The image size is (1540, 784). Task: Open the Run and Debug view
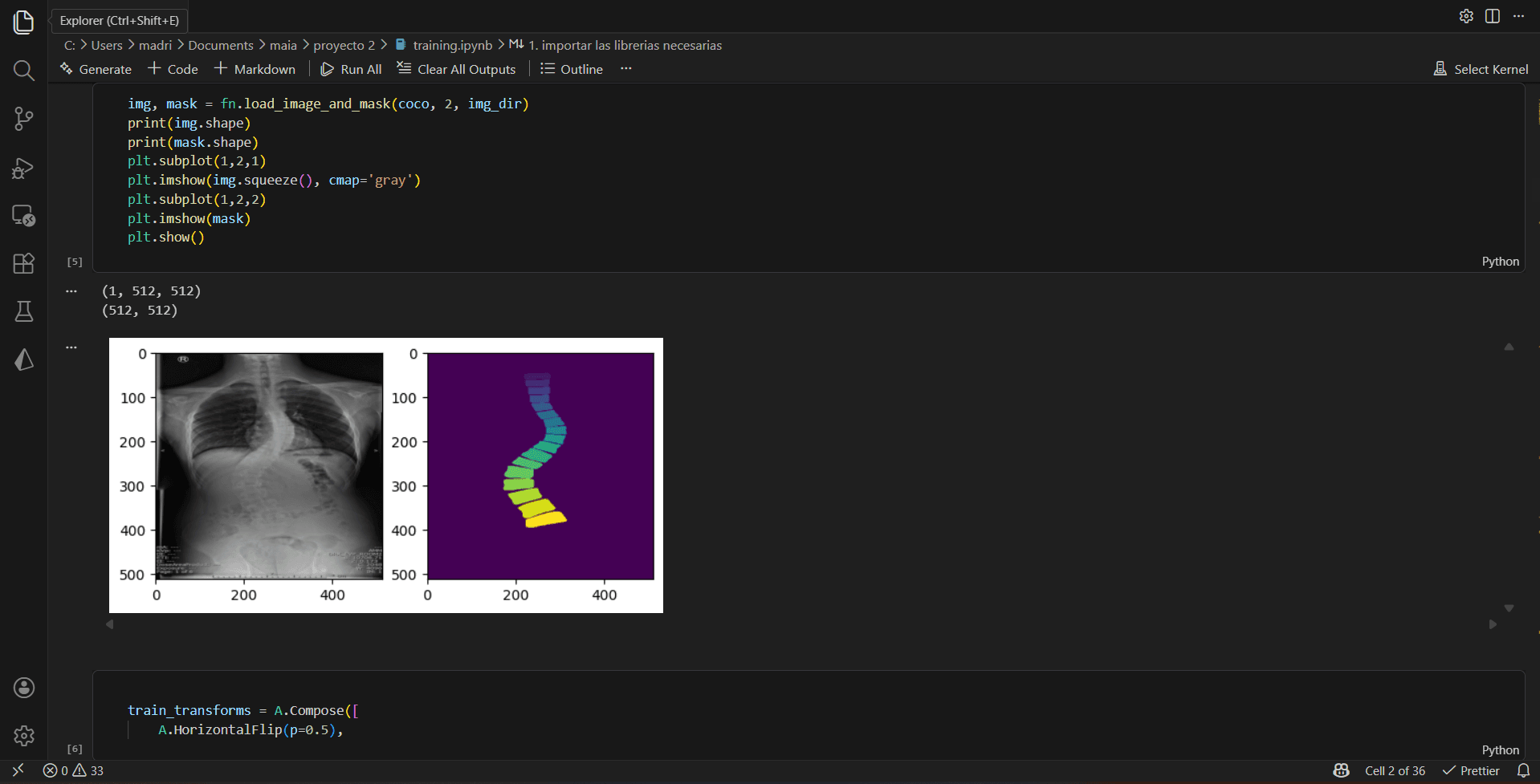tap(23, 169)
